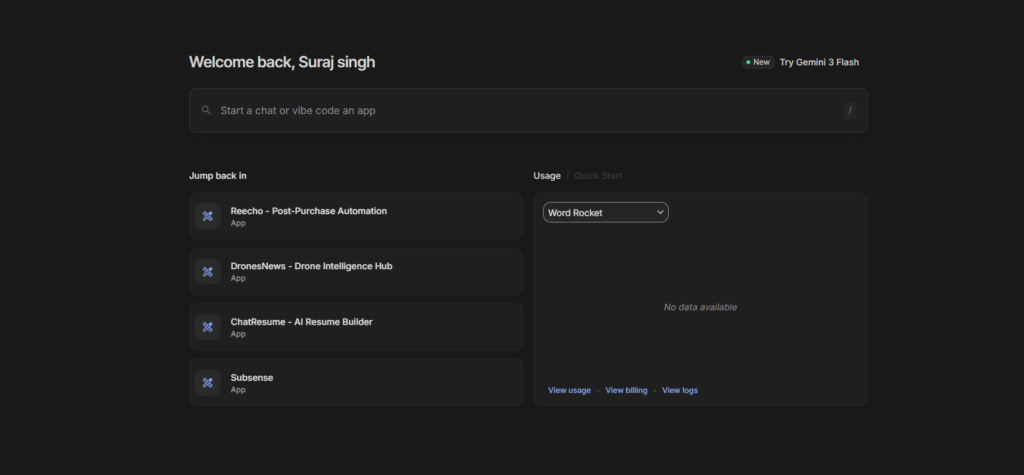Click the app icon beside Reecho - Post-Purchase Automation
The width and height of the screenshot is (1024, 475).
click(208, 216)
